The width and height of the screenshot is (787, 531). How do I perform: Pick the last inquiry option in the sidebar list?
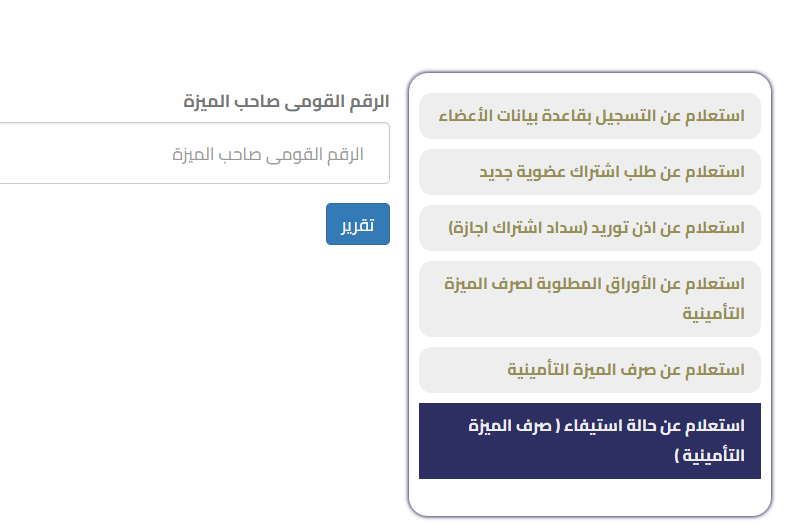coord(590,441)
